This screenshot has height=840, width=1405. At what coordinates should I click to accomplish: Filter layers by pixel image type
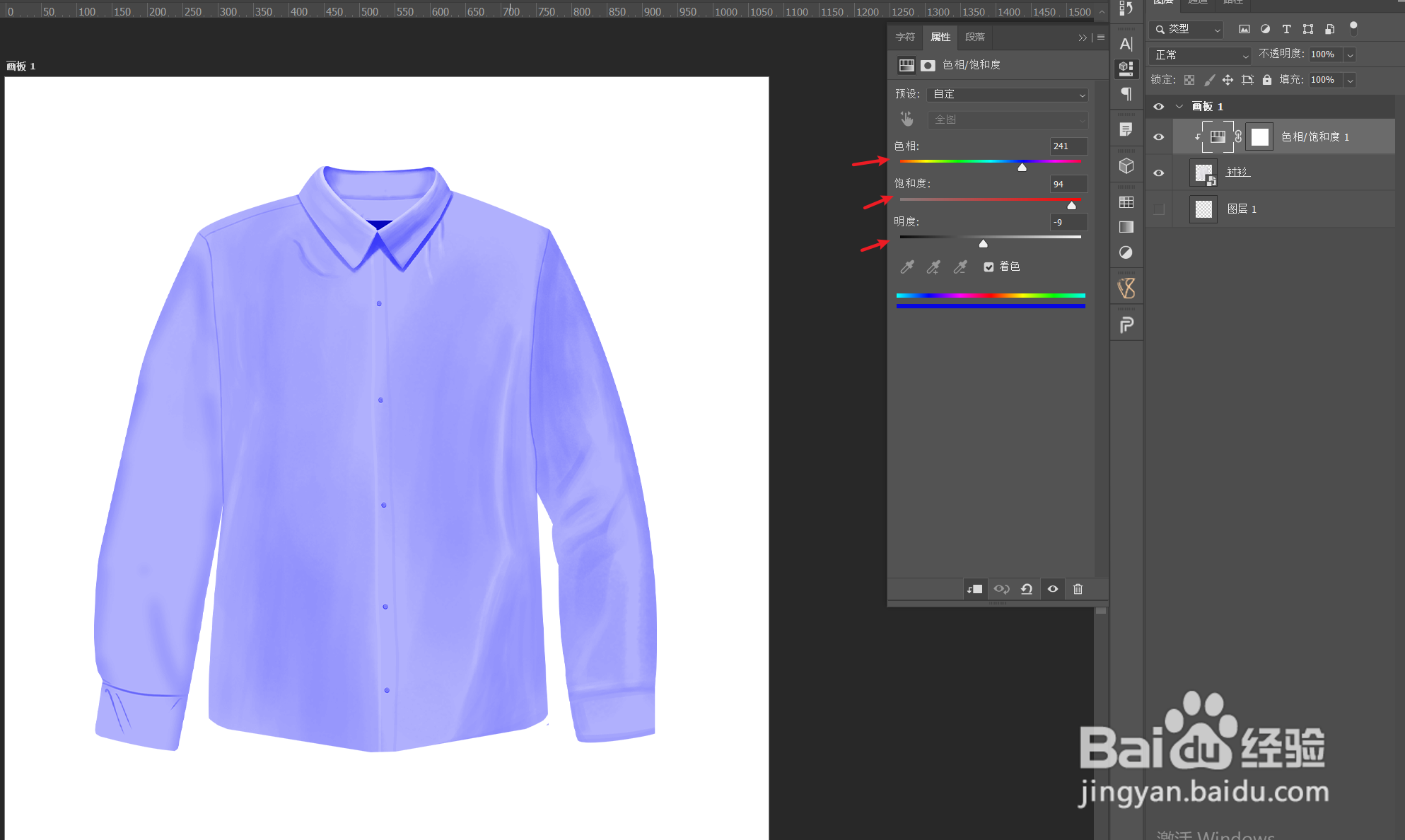pos(1244,29)
